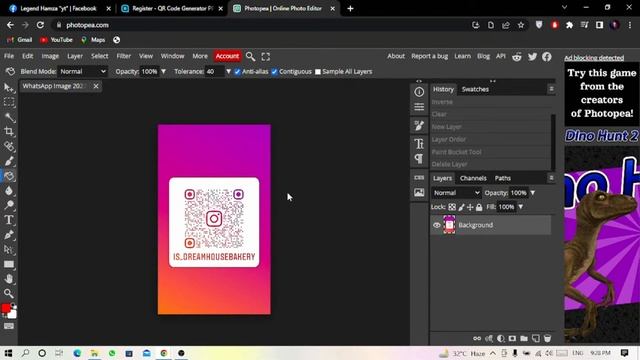Open the Learn link
The width and height of the screenshot is (640, 360).
462,56
